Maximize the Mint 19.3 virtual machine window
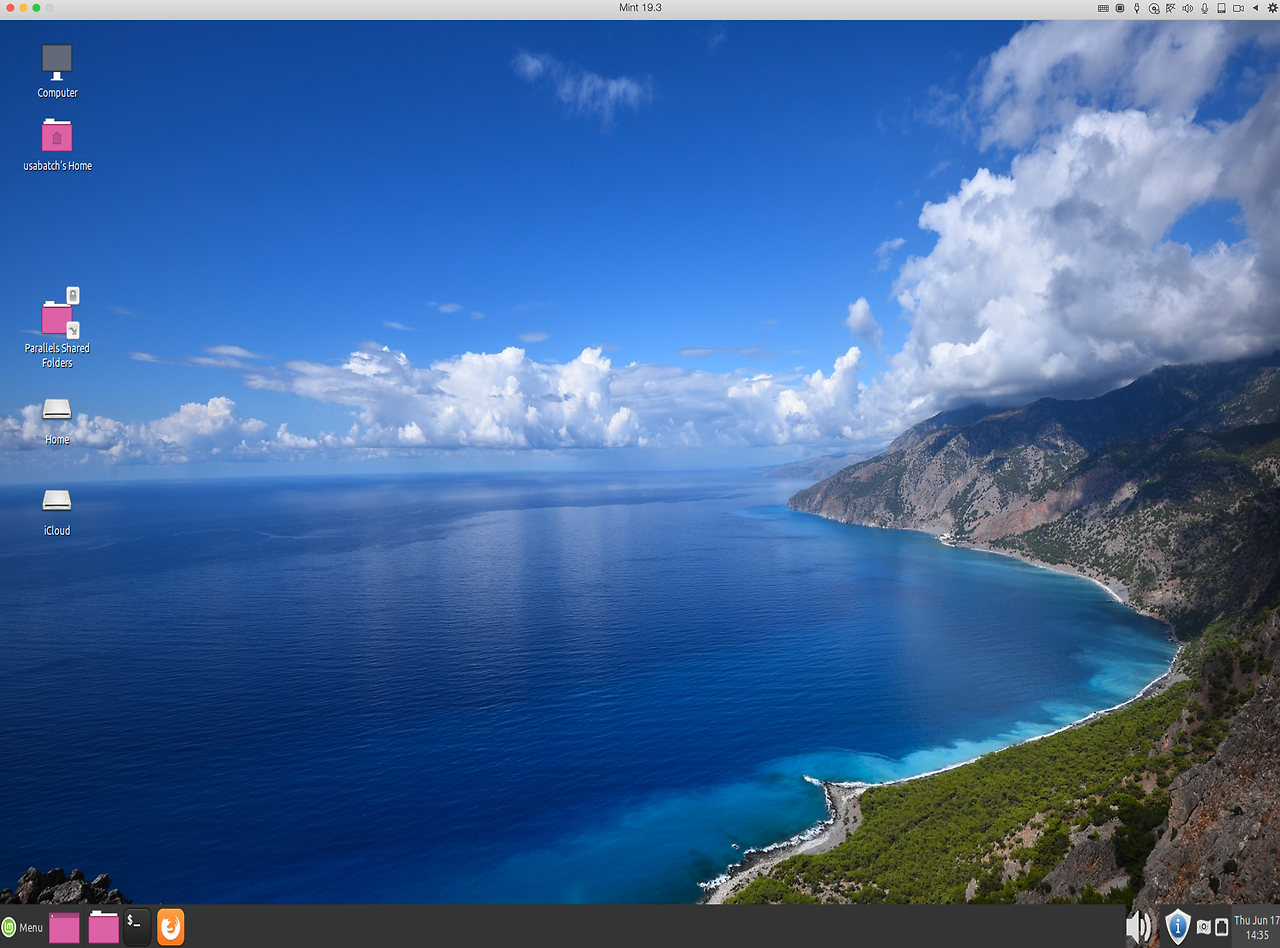 coord(37,8)
